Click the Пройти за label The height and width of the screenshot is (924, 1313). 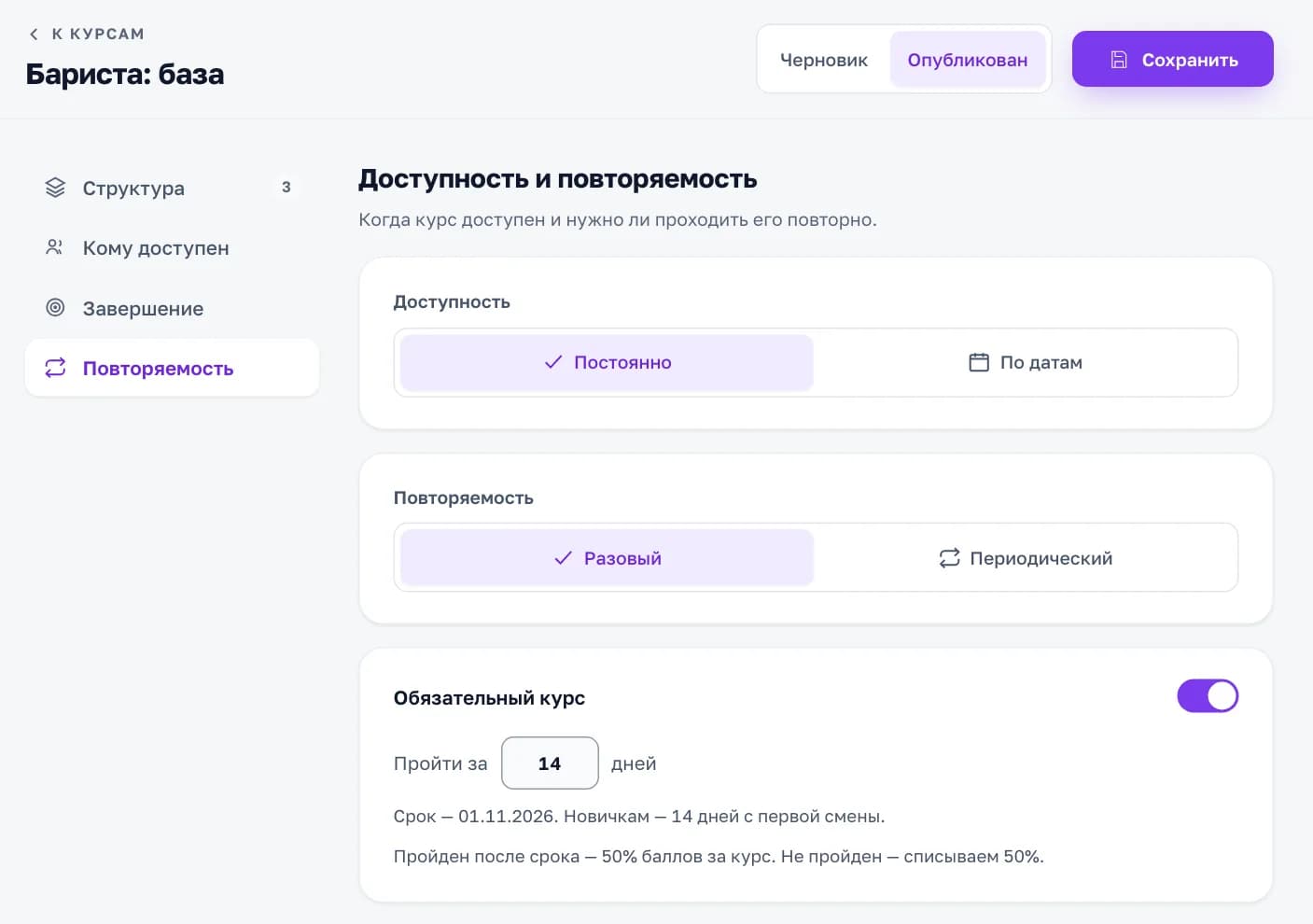point(440,763)
